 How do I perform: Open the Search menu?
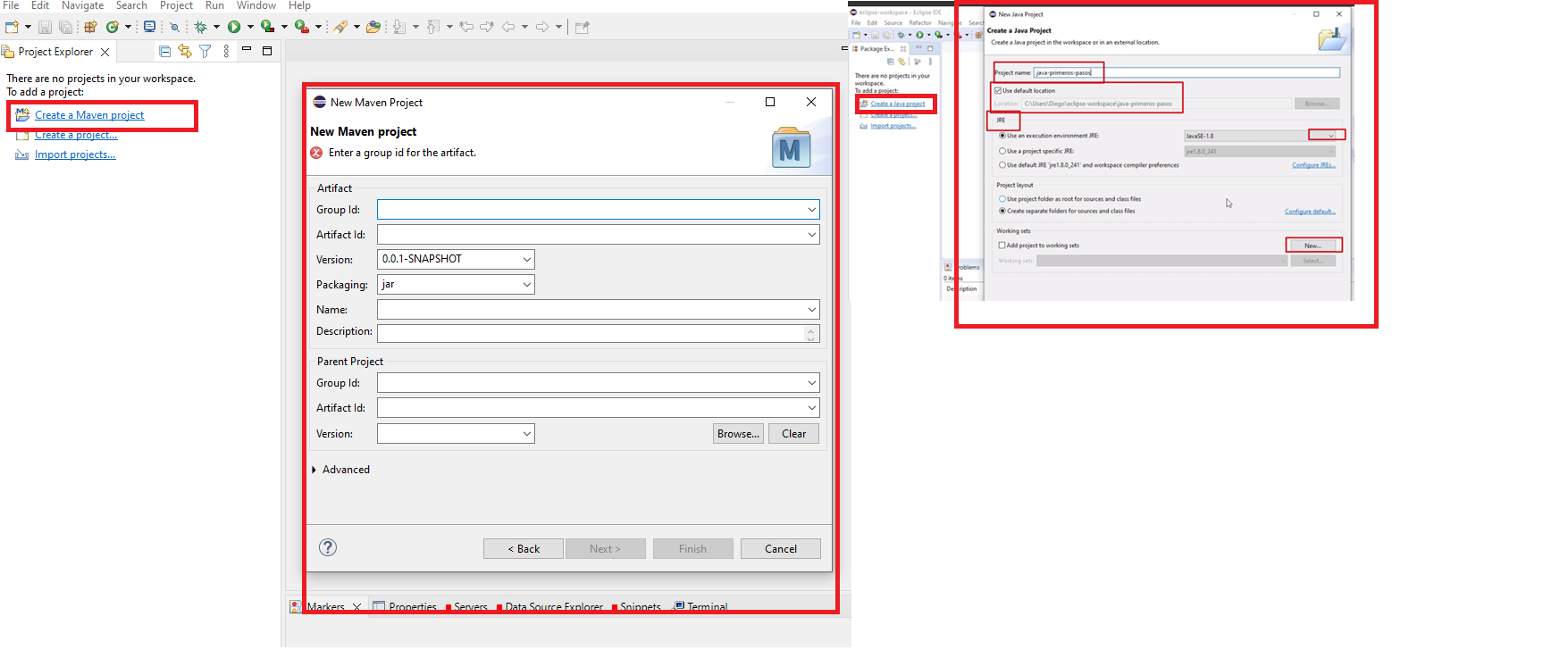click(131, 5)
